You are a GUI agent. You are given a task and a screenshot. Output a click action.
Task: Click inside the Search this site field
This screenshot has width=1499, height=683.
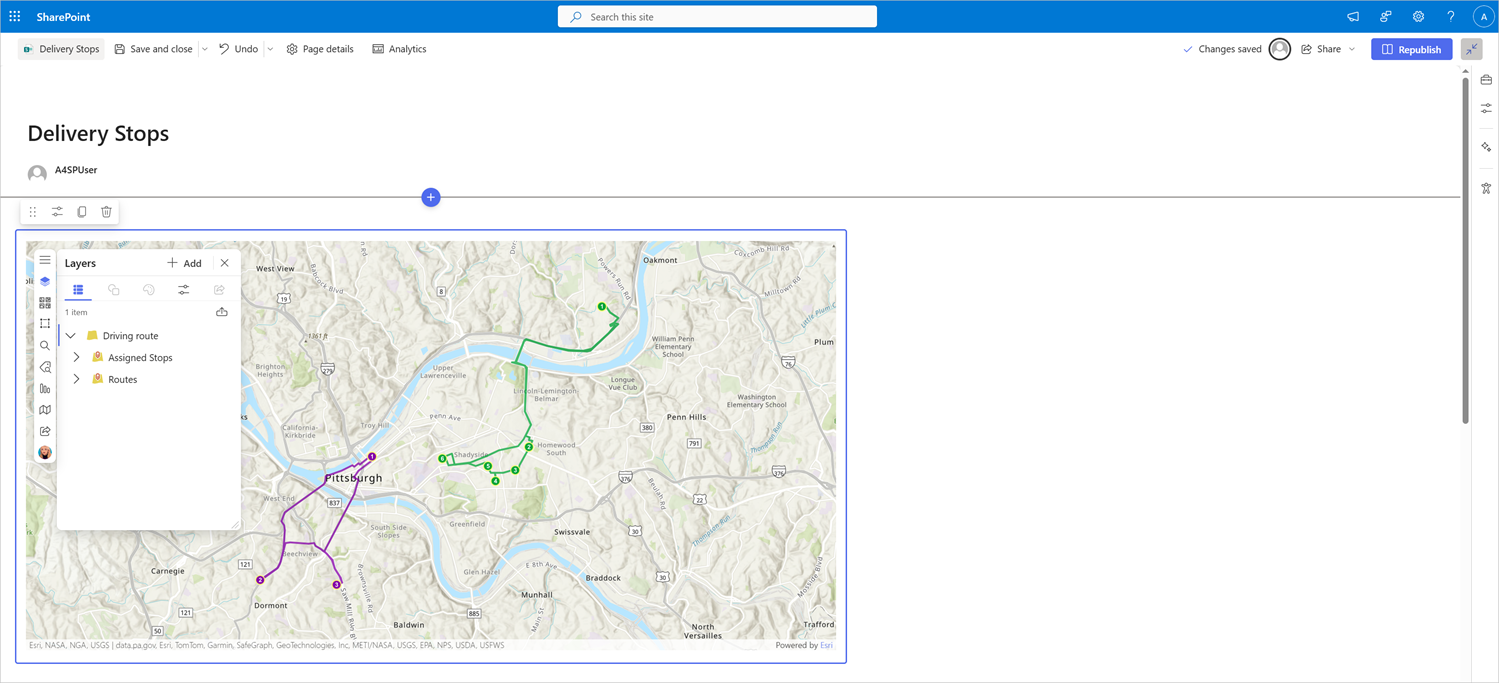pos(716,16)
